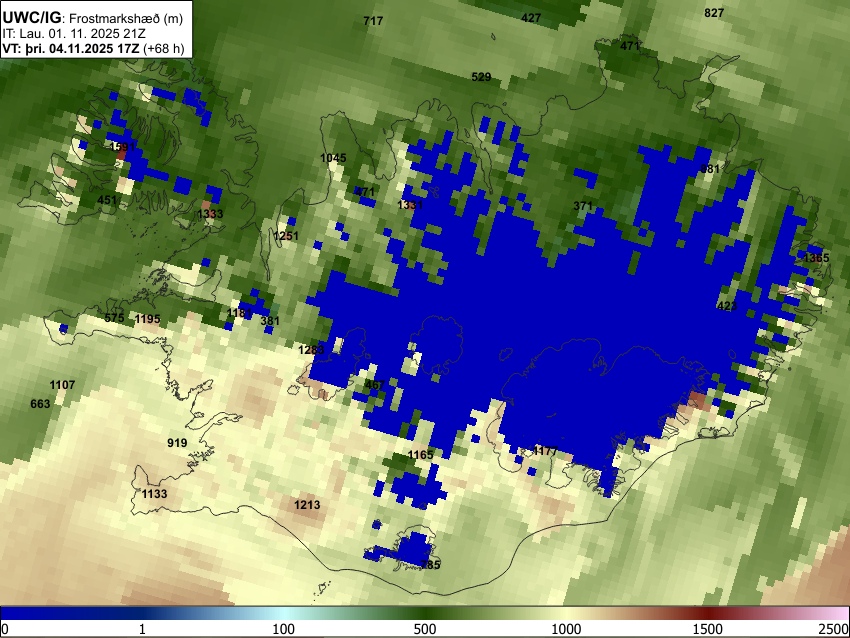Select the valid time line 'VT: þri. 04.11.2025 17Z'

[70, 48]
